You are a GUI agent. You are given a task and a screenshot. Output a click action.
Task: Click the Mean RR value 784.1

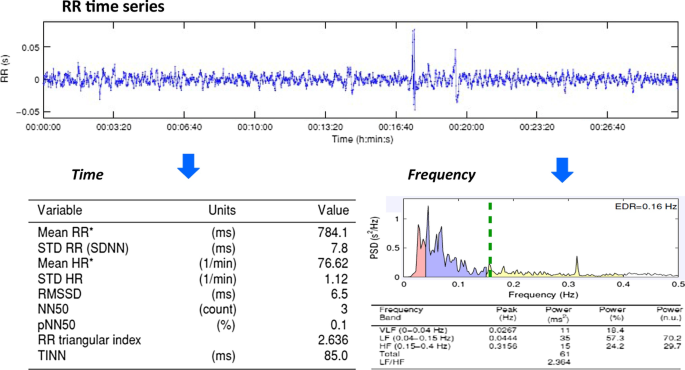tap(333, 232)
